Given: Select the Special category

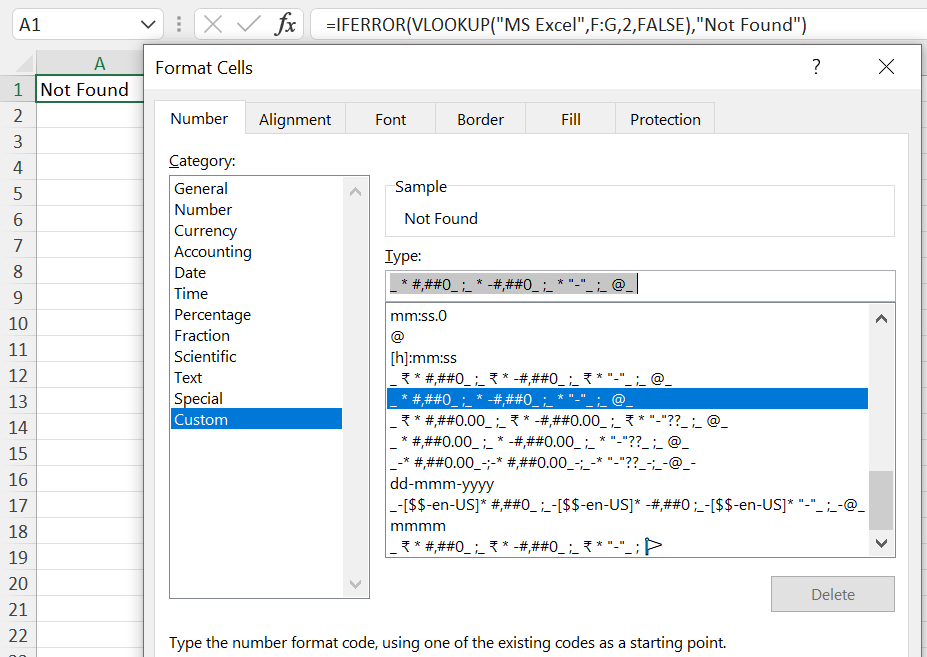Looking at the screenshot, I should point(256,398).
